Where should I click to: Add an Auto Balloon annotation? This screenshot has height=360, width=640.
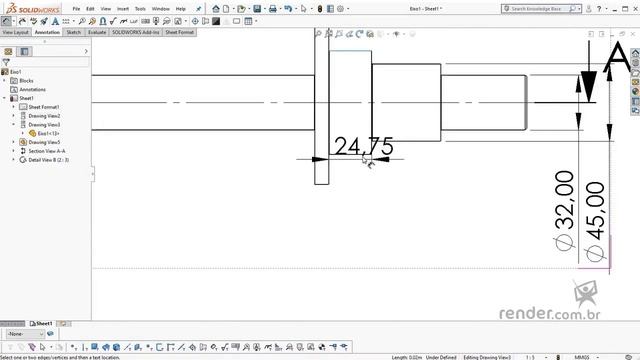(92, 21)
